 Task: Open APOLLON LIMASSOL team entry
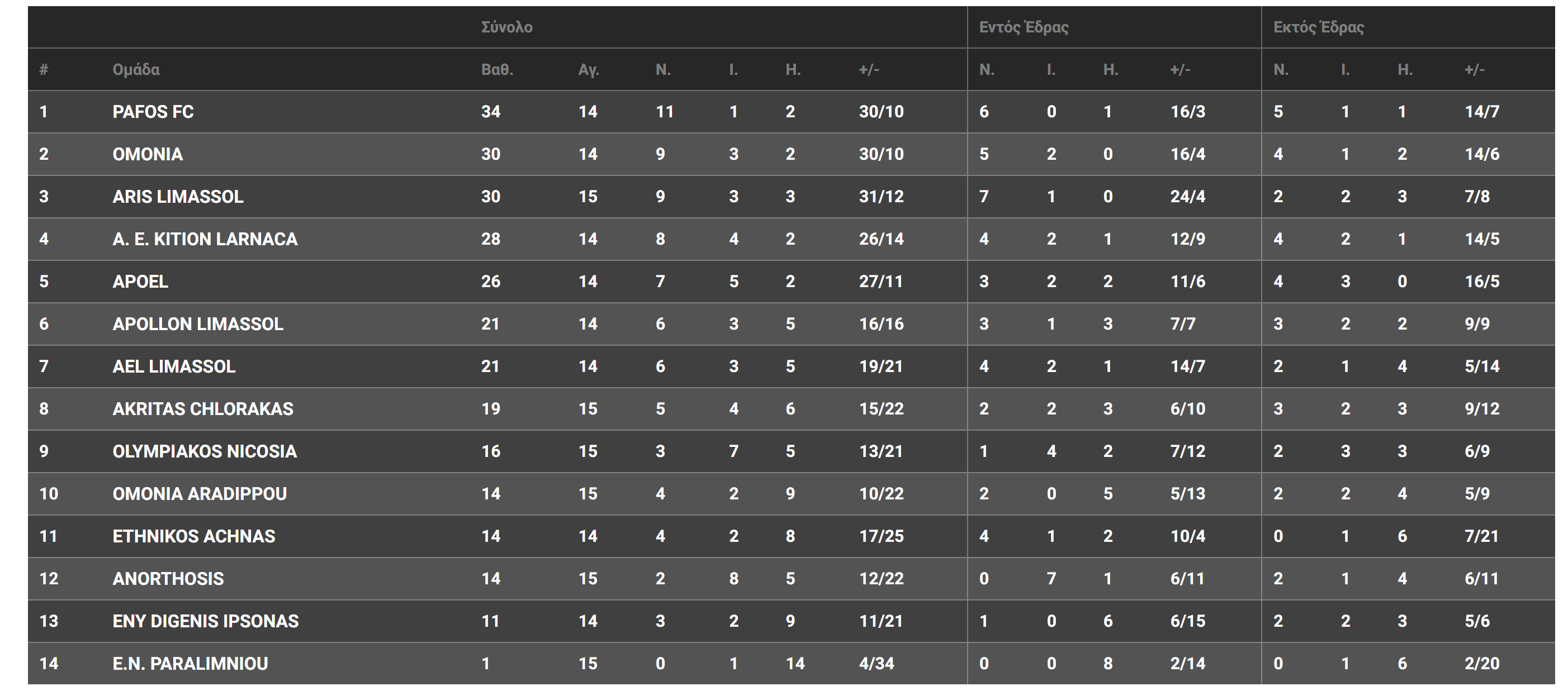pos(198,324)
